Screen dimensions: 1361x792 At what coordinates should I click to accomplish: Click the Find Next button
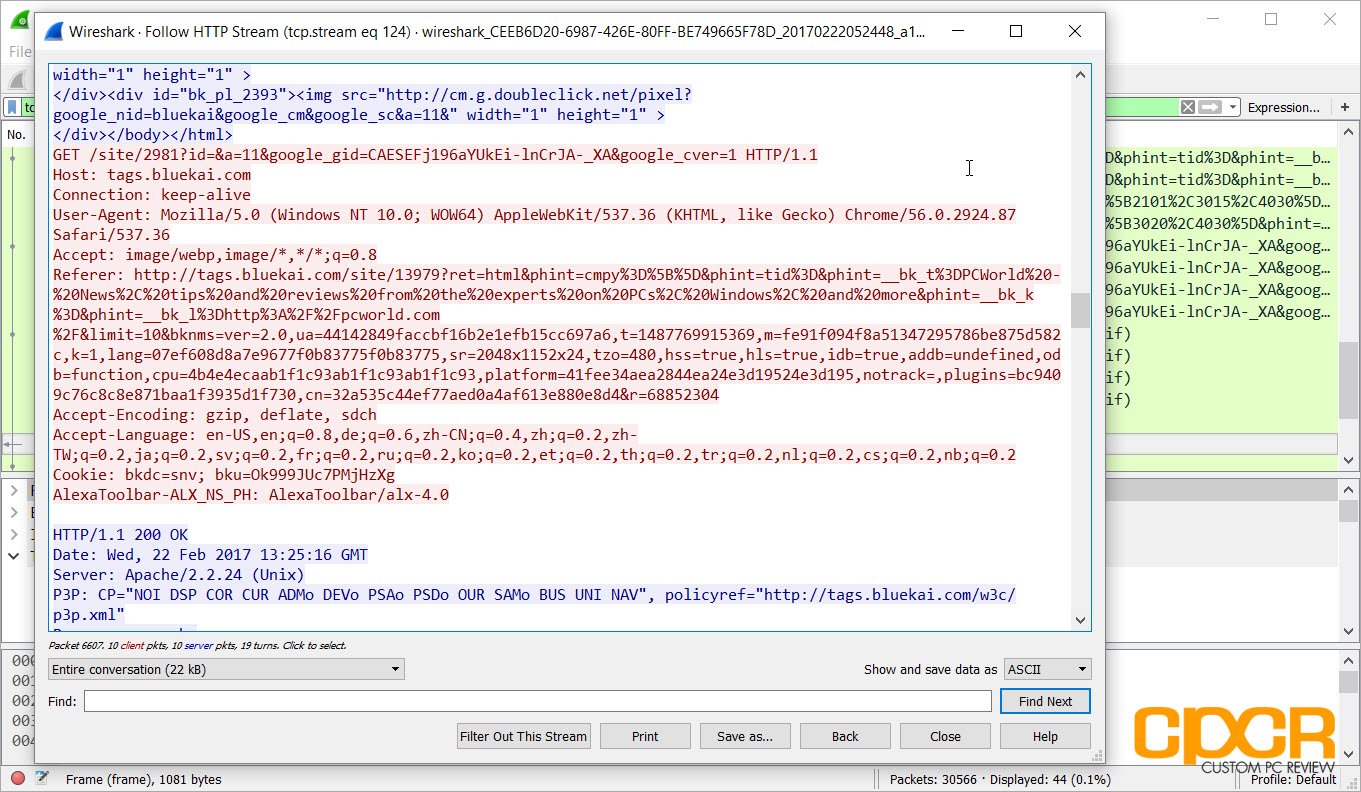point(1045,701)
